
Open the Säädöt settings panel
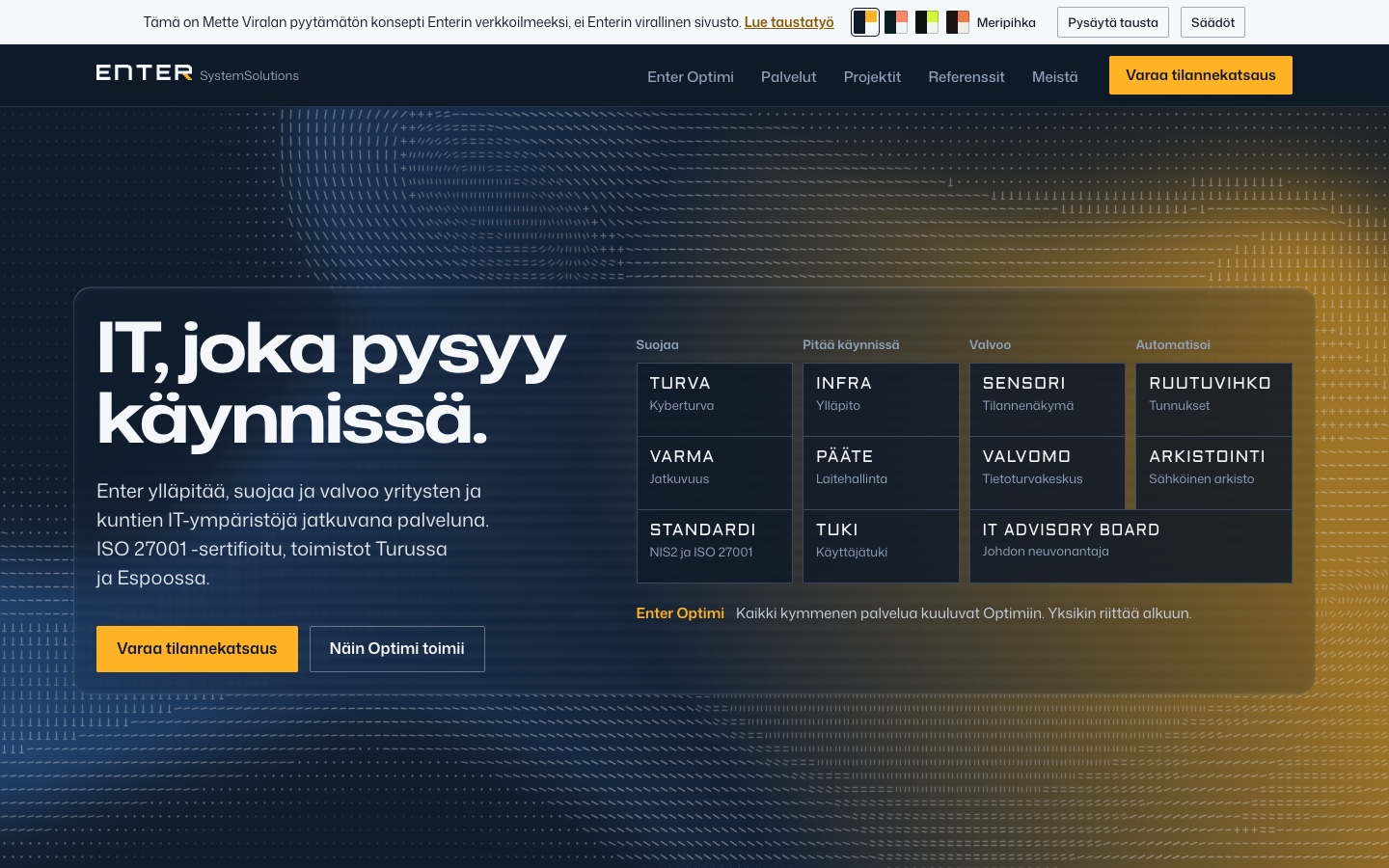[x=1212, y=22]
